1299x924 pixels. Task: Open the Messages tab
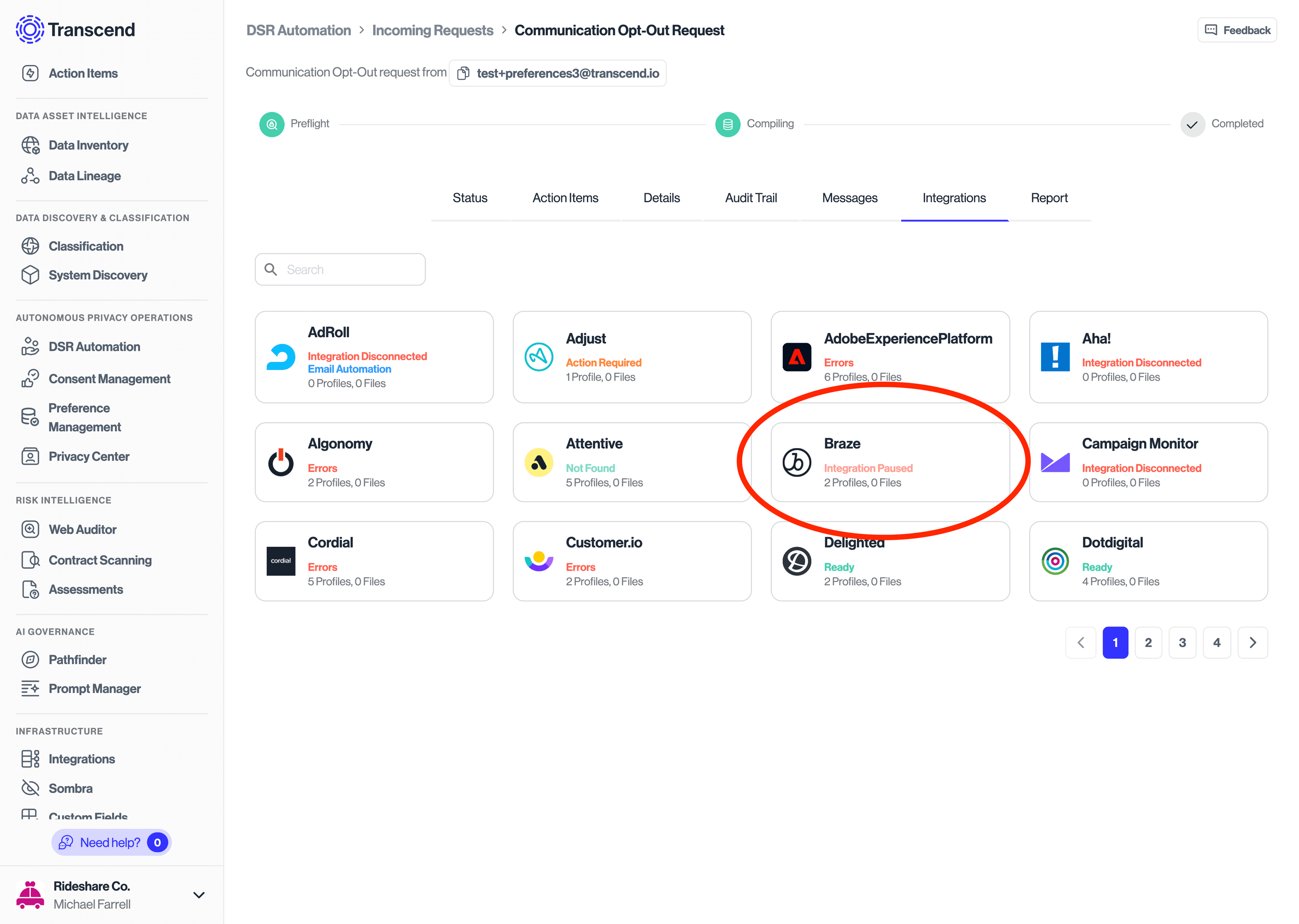850,198
